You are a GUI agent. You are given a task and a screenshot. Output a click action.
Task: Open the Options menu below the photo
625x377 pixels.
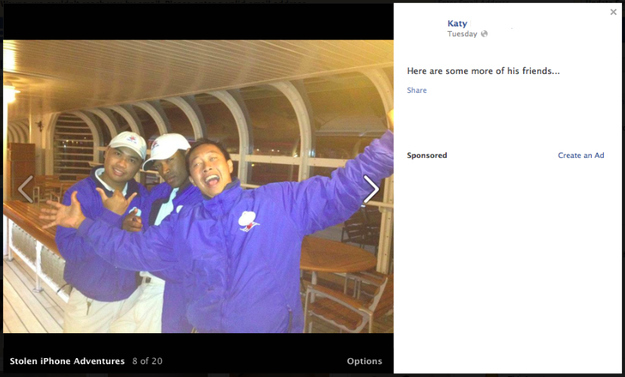click(364, 361)
